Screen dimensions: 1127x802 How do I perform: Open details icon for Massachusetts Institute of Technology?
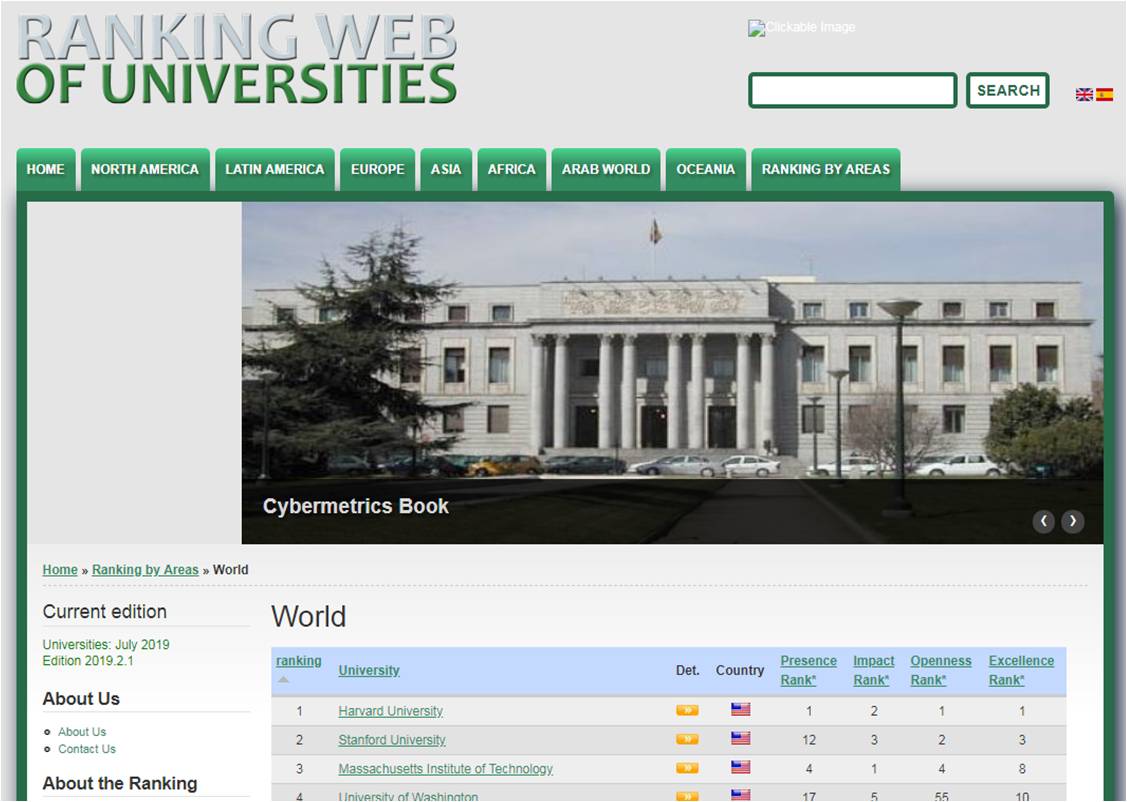687,768
